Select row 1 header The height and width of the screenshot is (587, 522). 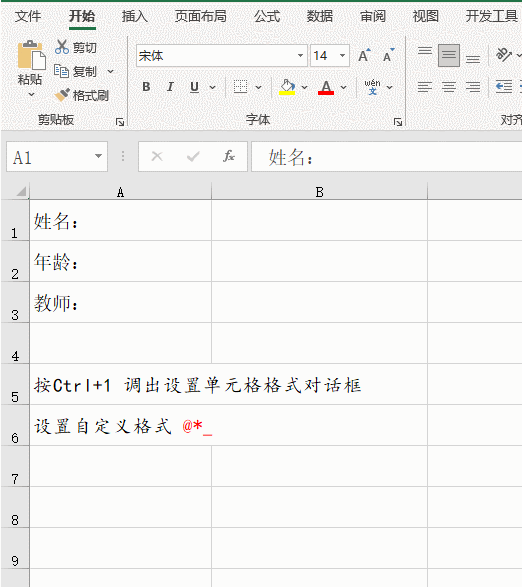tap(15, 220)
